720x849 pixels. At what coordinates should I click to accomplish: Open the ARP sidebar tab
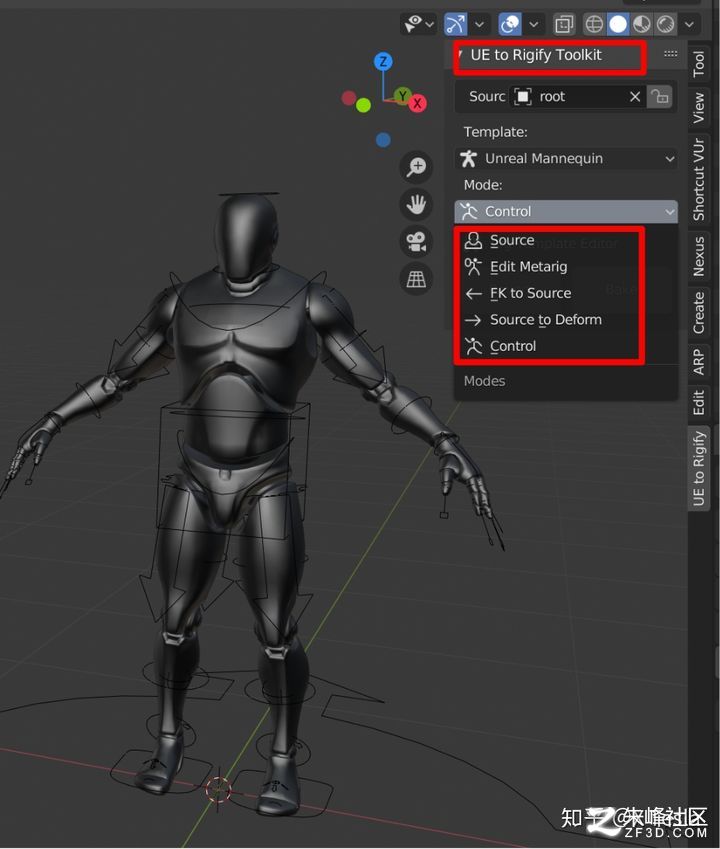(x=699, y=362)
